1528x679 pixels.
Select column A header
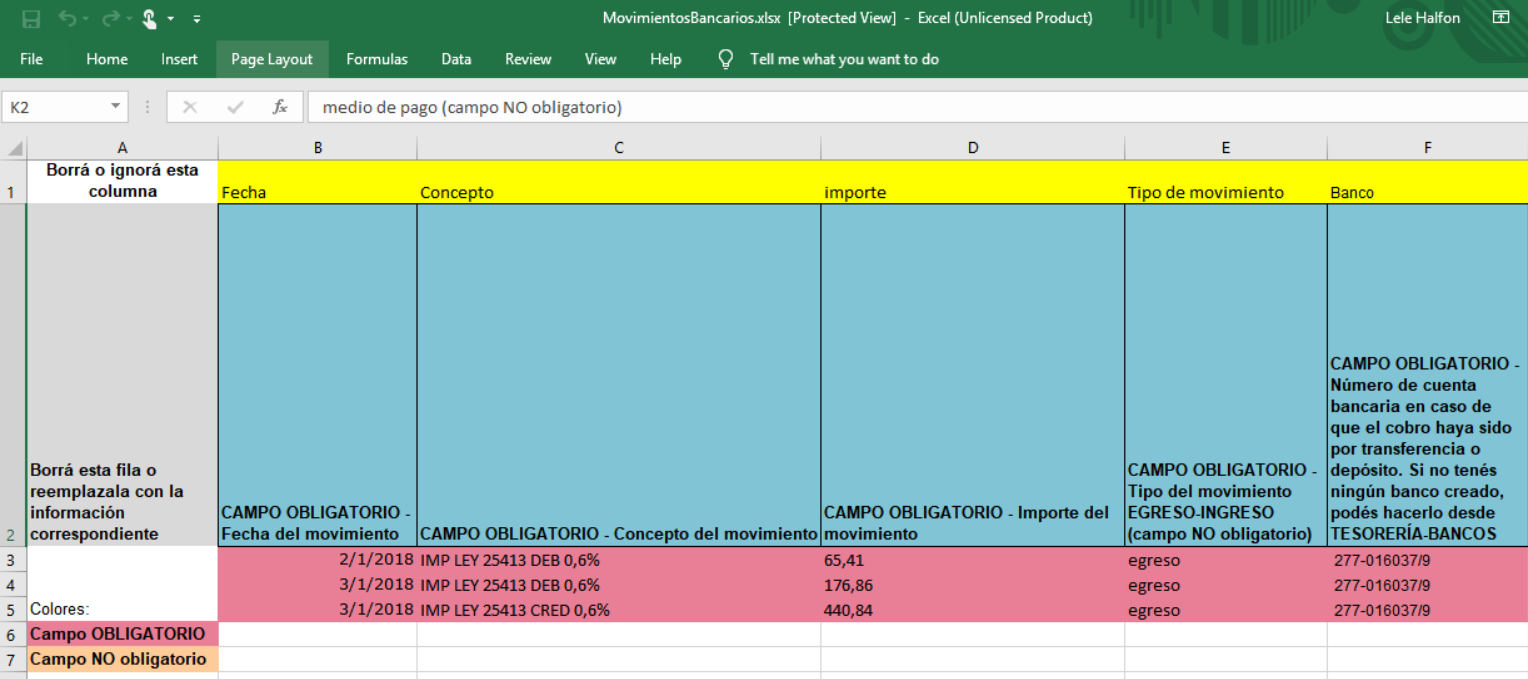122,148
